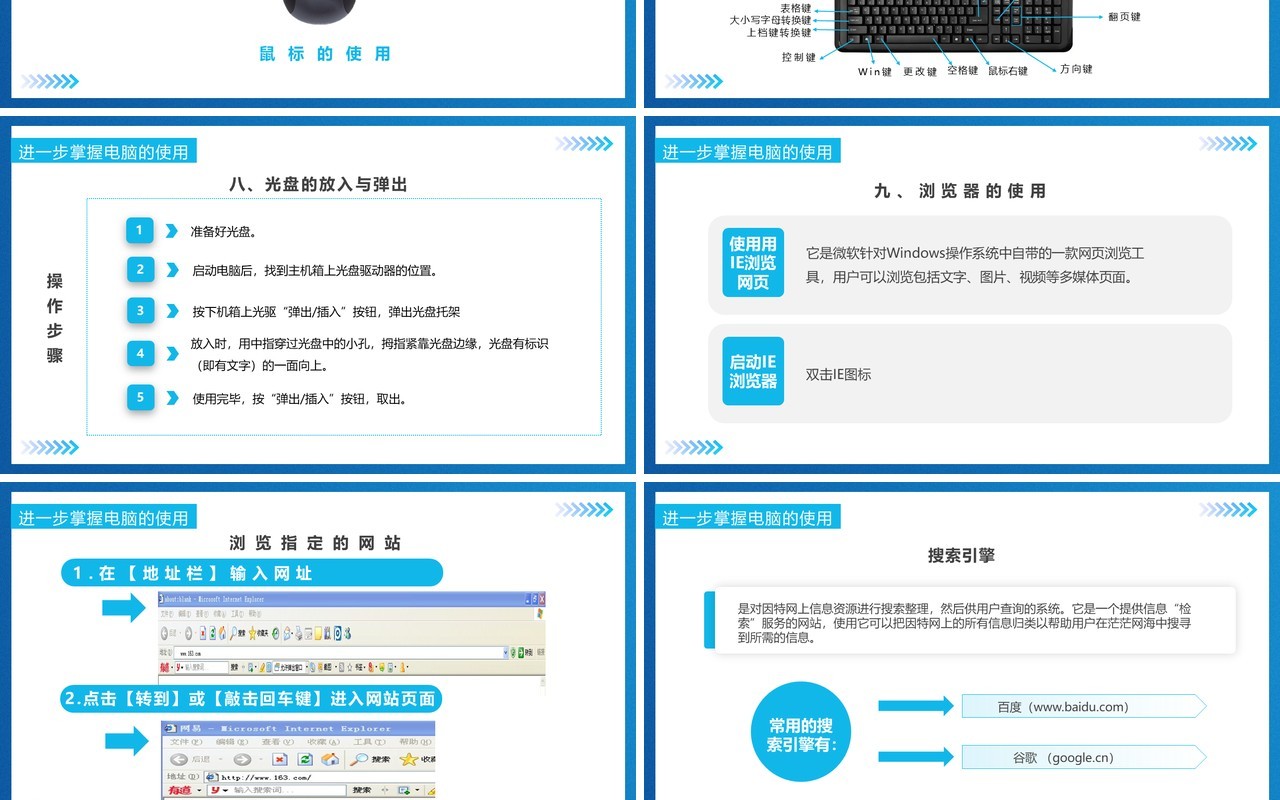Open 编辑(E) menu in 网易 IE window
Image resolution: width=1280 pixels, height=800 pixels.
tap(232, 742)
